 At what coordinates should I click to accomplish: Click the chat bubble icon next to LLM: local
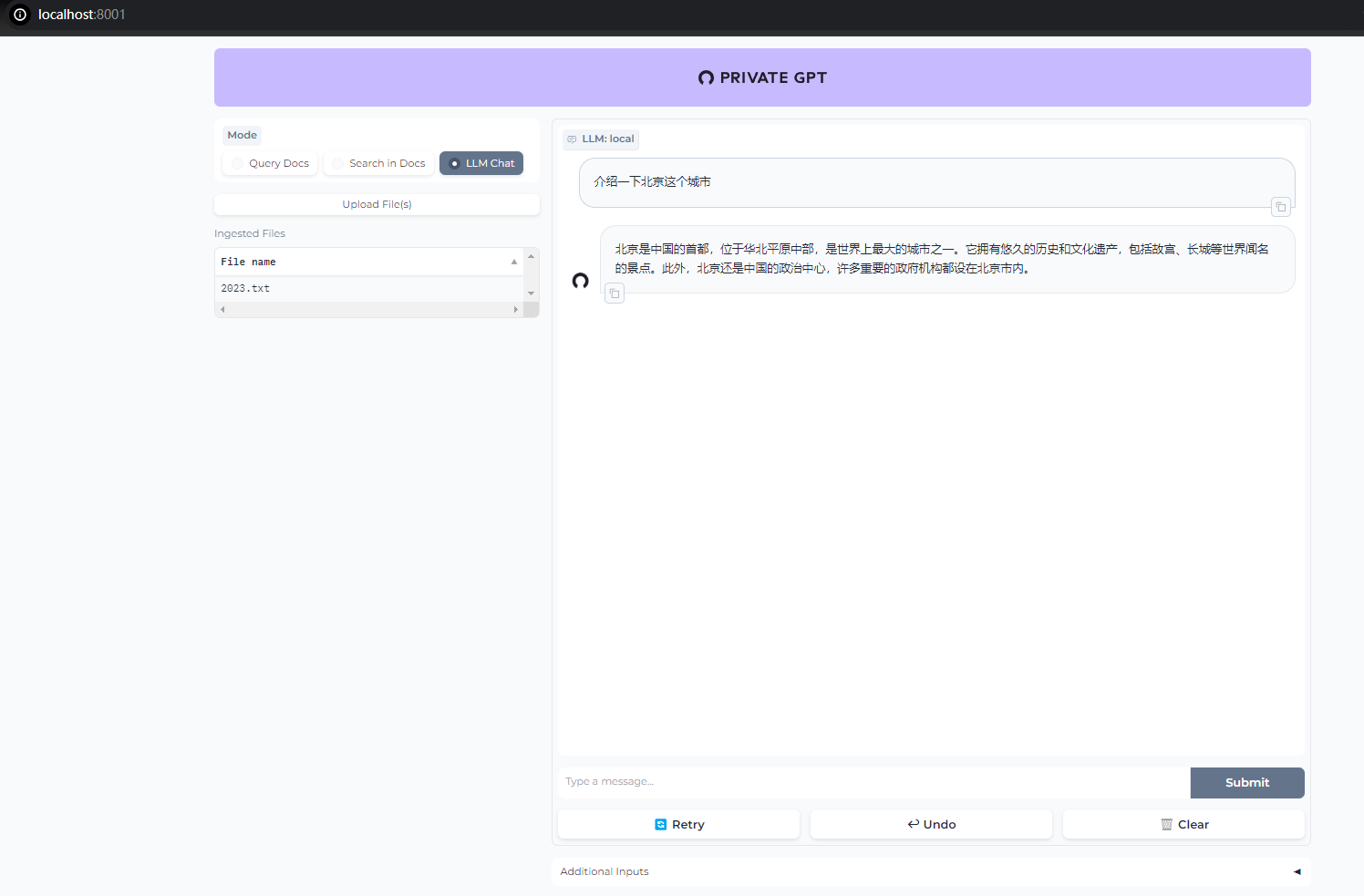572,139
